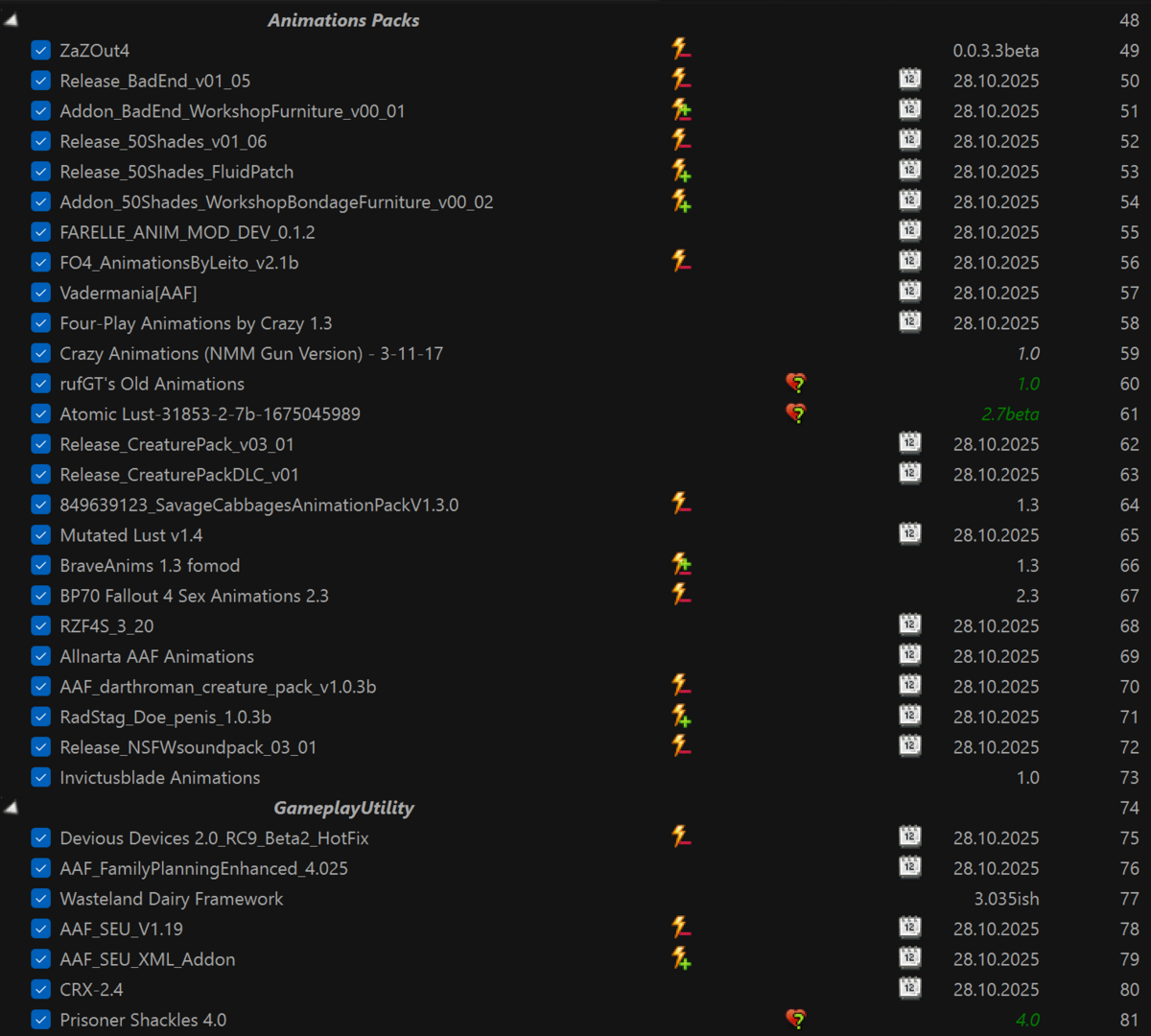Toggle Wasteland Dairy Framework checkbox

click(x=40, y=899)
